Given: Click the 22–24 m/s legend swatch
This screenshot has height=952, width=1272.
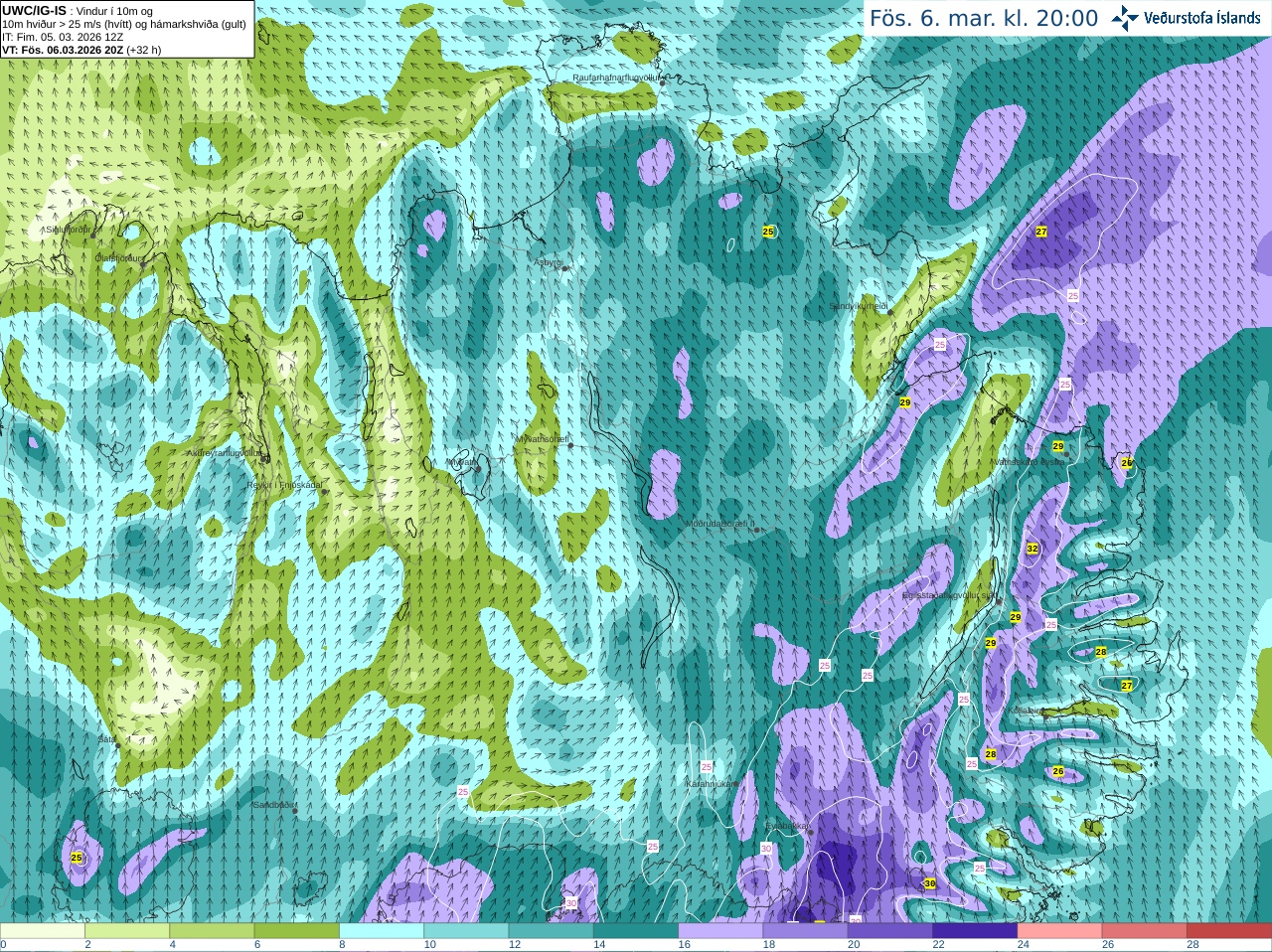Looking at the screenshot, I should [975, 931].
